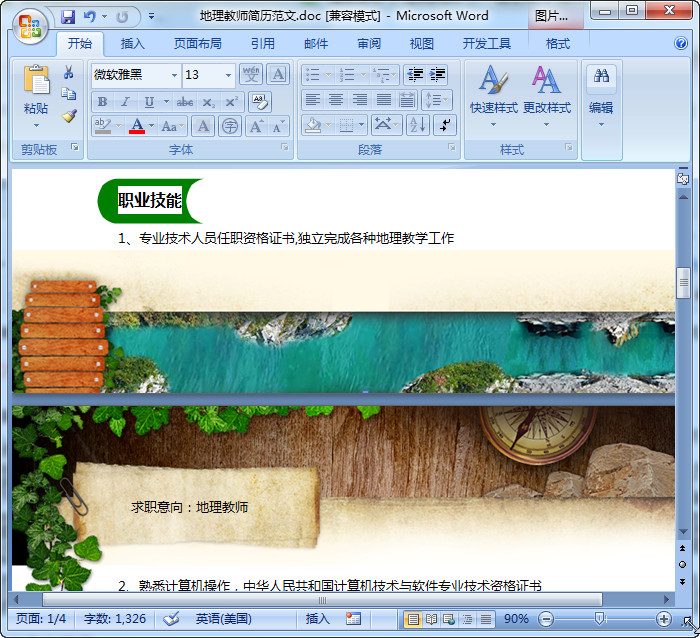Click the macro recording status icon
The image size is (700, 638).
click(353, 619)
